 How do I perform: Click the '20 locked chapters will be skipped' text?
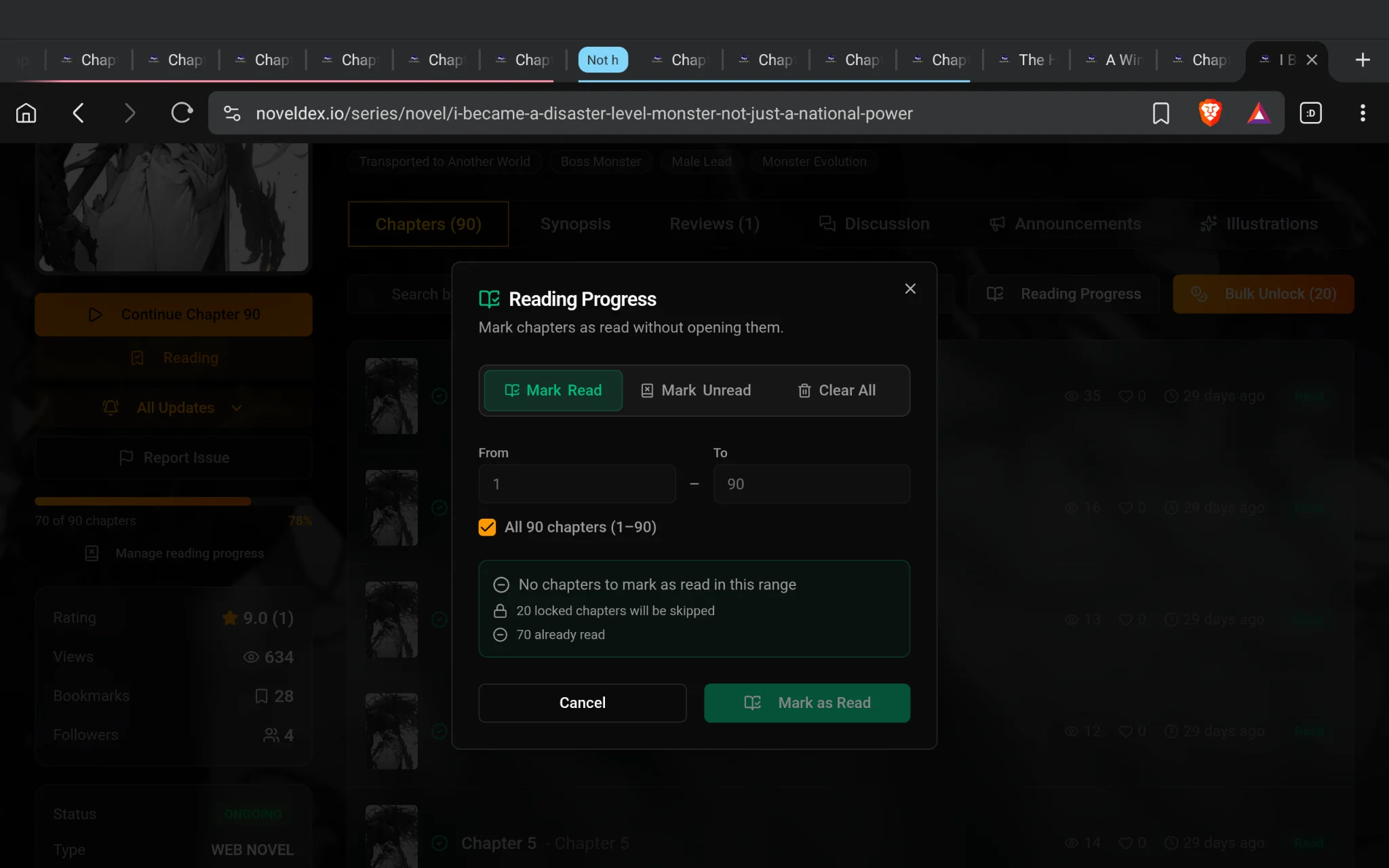click(x=615, y=611)
